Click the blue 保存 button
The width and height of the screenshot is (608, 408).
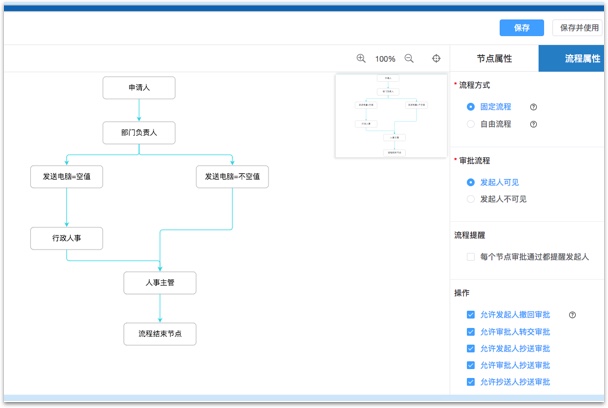click(x=522, y=28)
